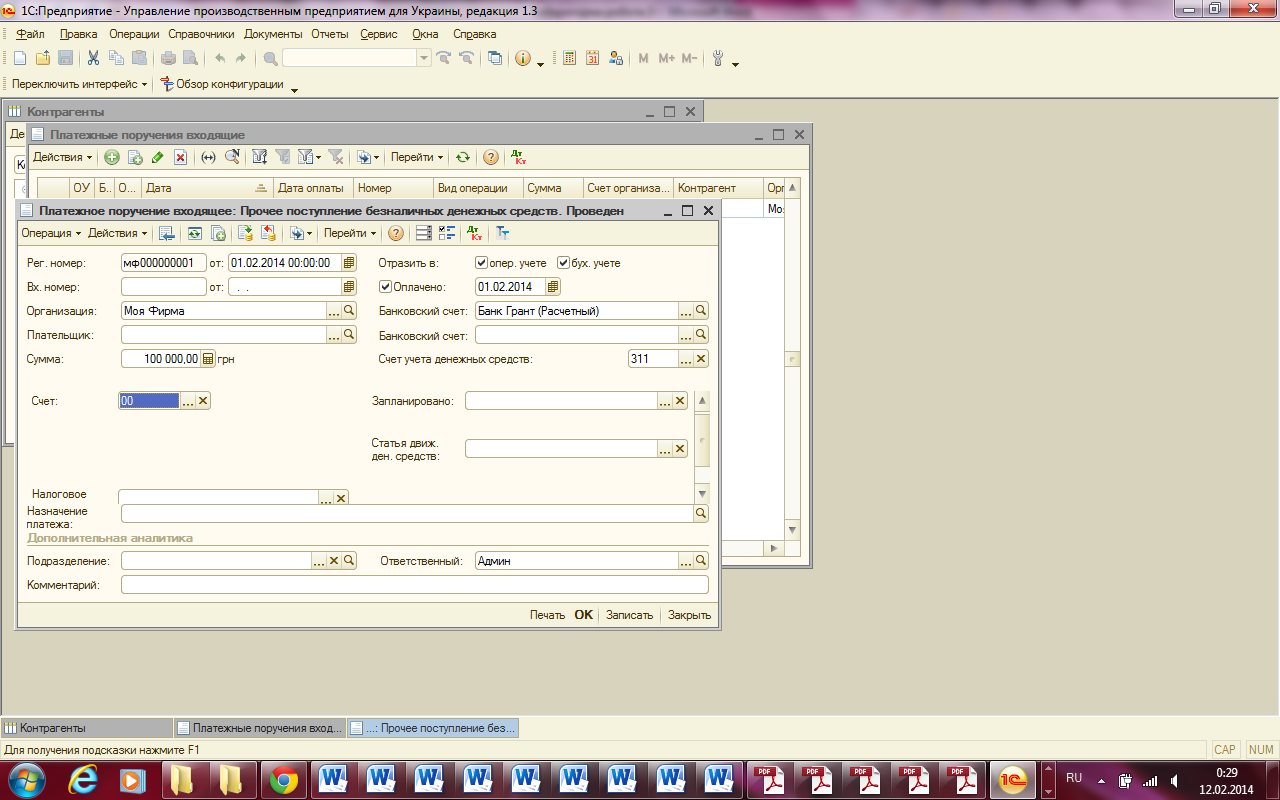Open calculator for the Сумма field
The image size is (1280, 800).
(x=208, y=359)
